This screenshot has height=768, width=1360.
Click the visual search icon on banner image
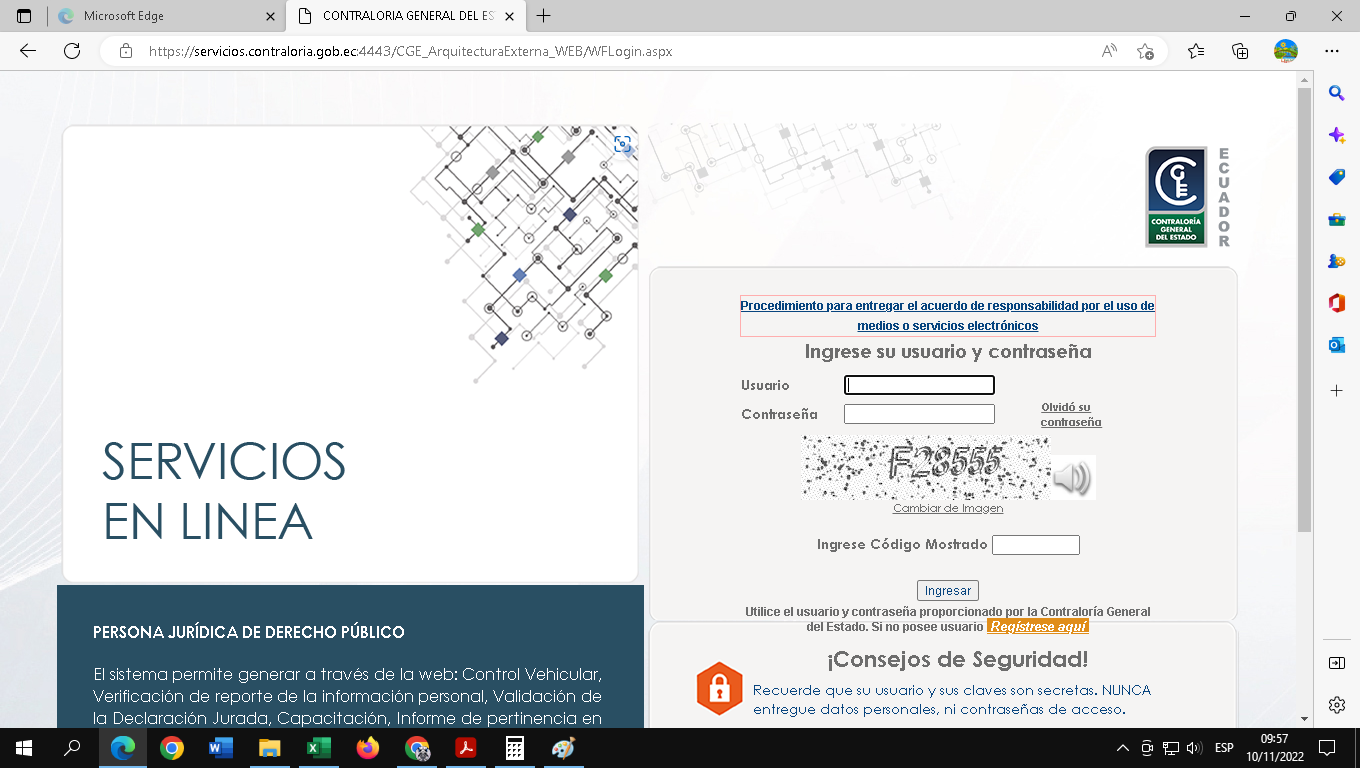(622, 144)
